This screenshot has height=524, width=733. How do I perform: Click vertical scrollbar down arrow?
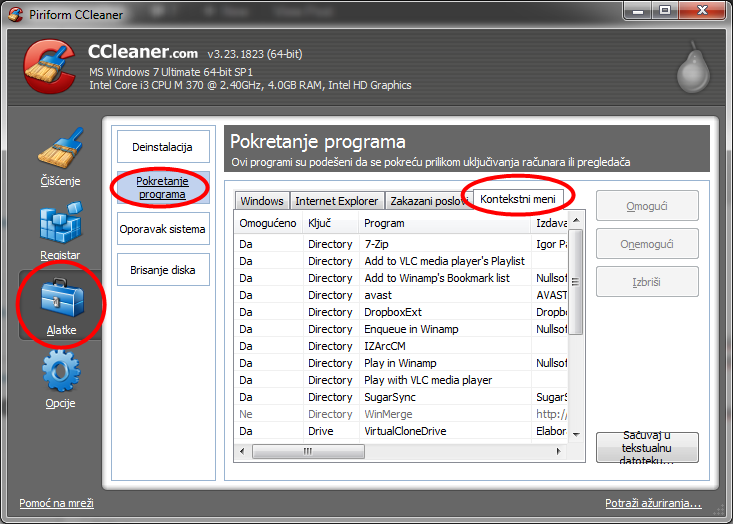click(576, 434)
